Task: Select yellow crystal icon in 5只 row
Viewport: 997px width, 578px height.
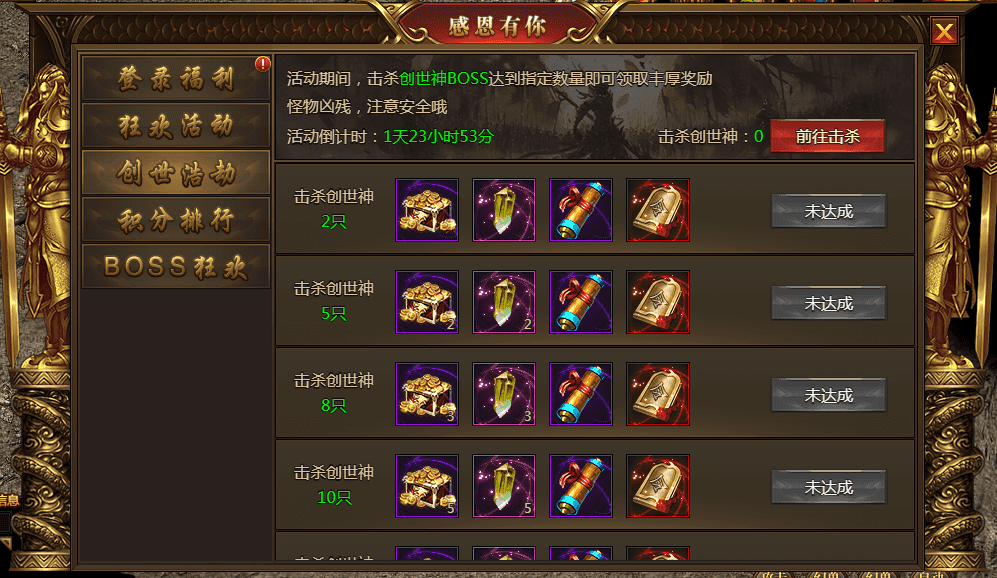Action: pos(504,302)
